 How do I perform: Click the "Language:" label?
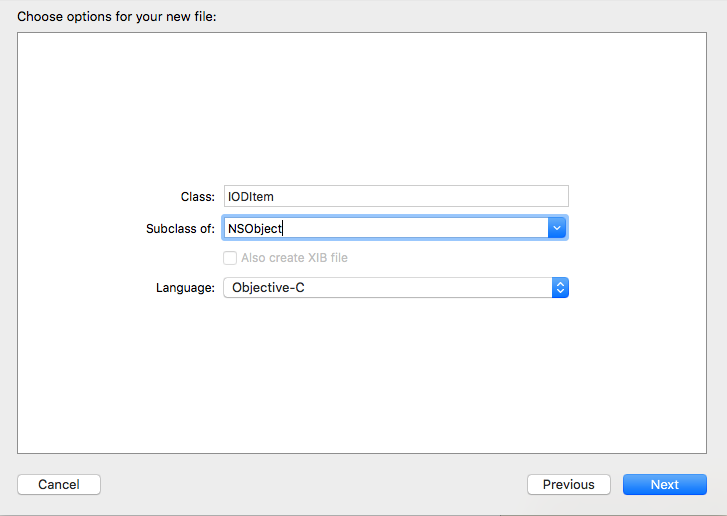tap(185, 288)
